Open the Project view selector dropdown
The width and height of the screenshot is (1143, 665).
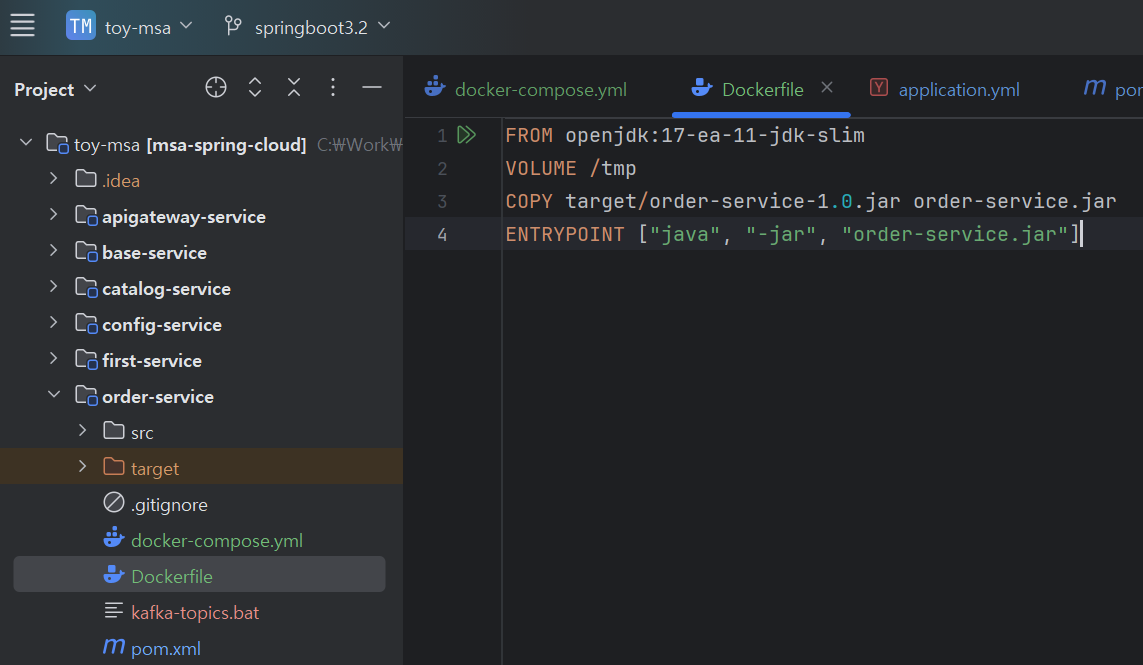pyautogui.click(x=55, y=89)
